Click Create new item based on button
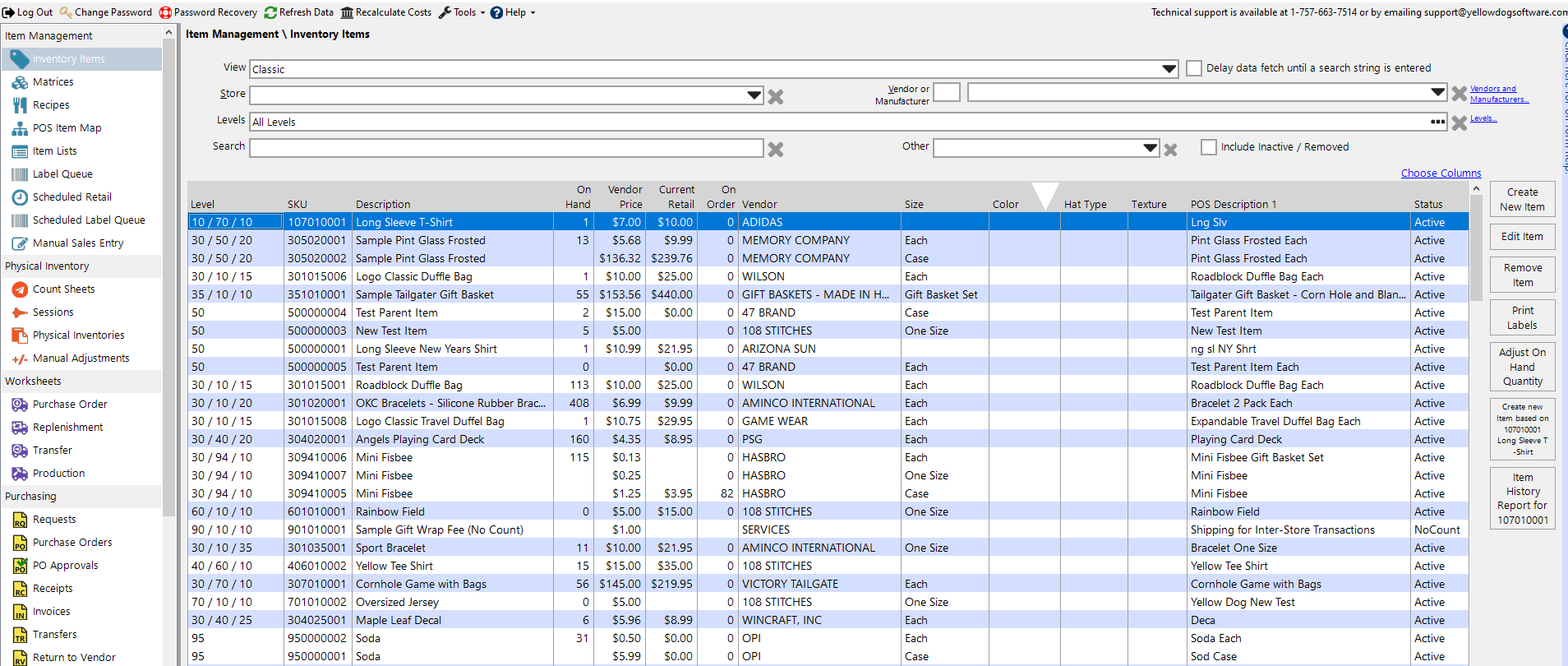1568x666 pixels. tap(1522, 429)
